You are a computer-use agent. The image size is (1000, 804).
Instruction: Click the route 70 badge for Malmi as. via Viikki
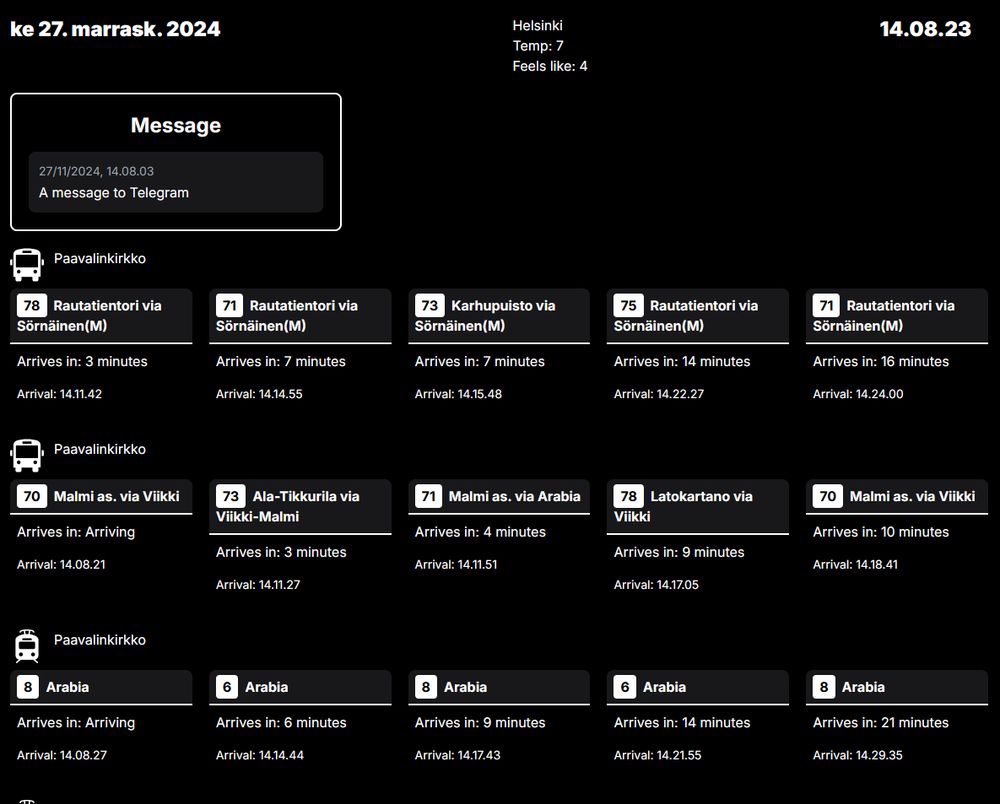31,496
